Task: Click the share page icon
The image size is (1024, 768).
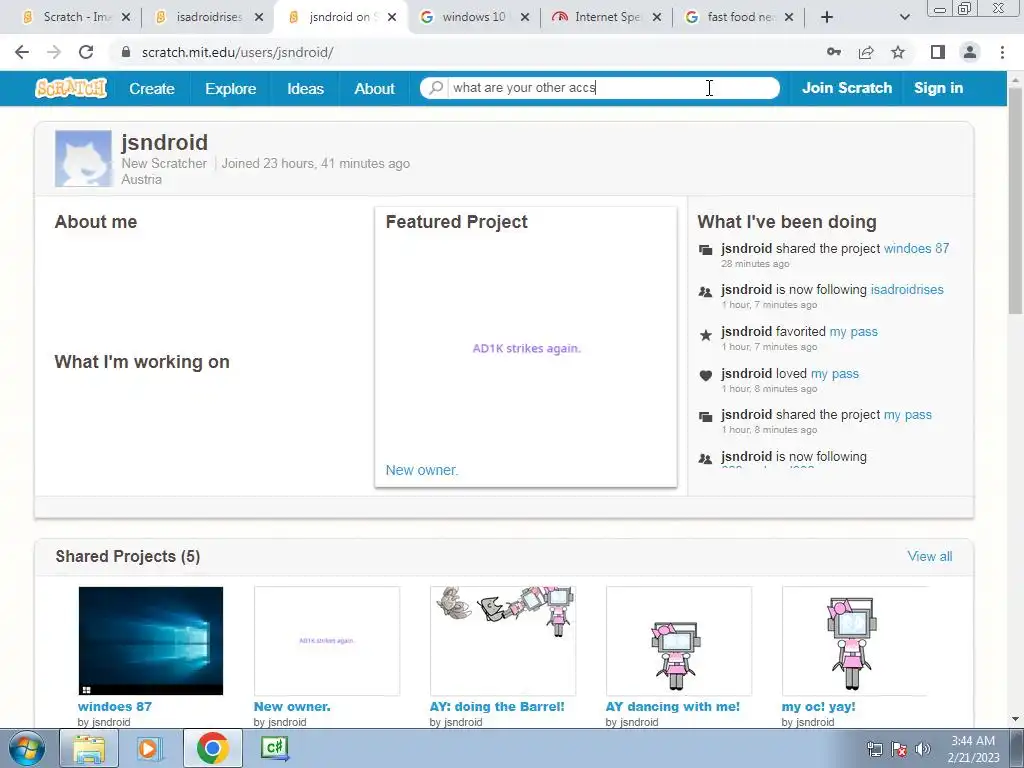Action: coord(866,52)
